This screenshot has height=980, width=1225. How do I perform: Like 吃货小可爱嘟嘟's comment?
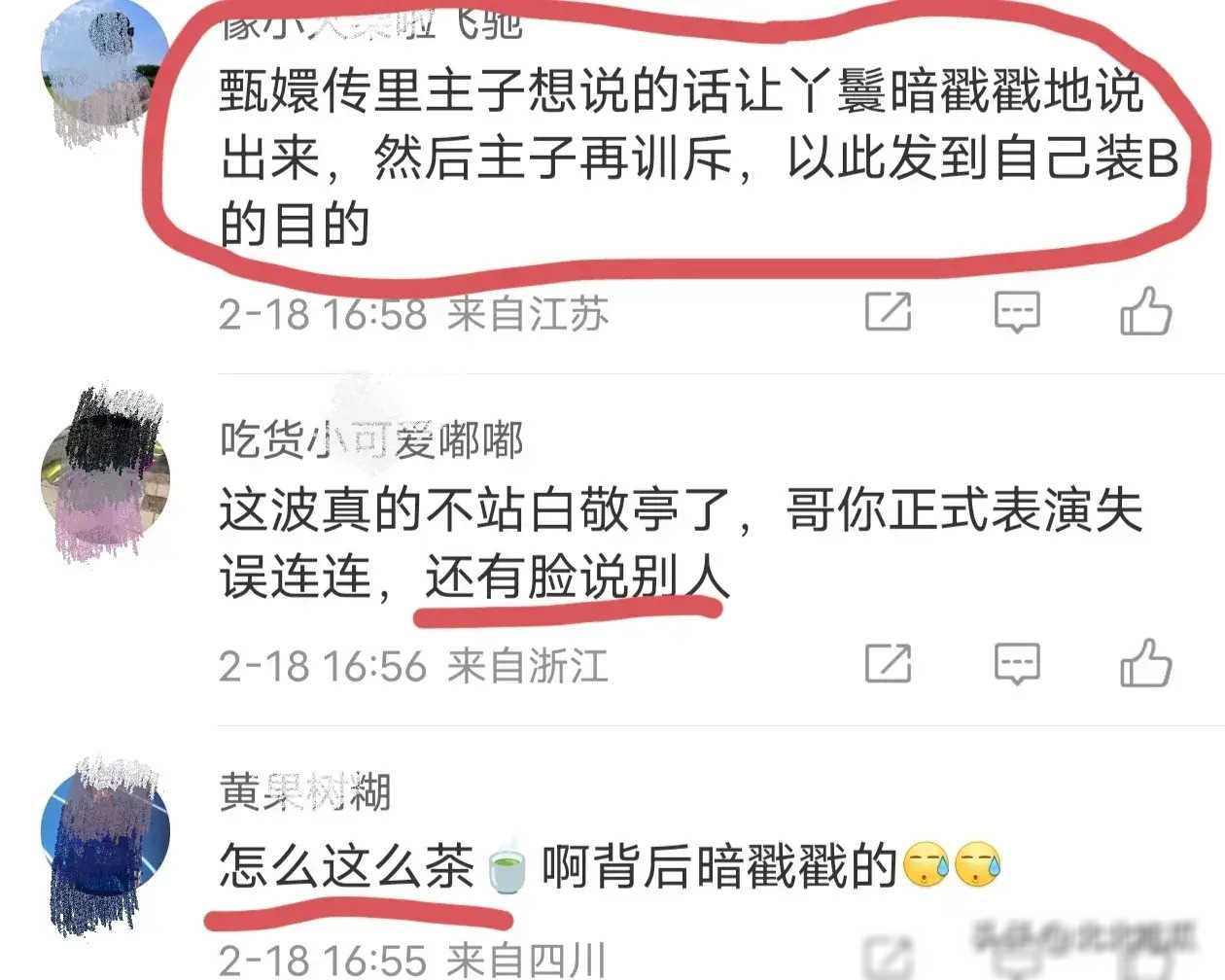pyautogui.click(x=1146, y=664)
